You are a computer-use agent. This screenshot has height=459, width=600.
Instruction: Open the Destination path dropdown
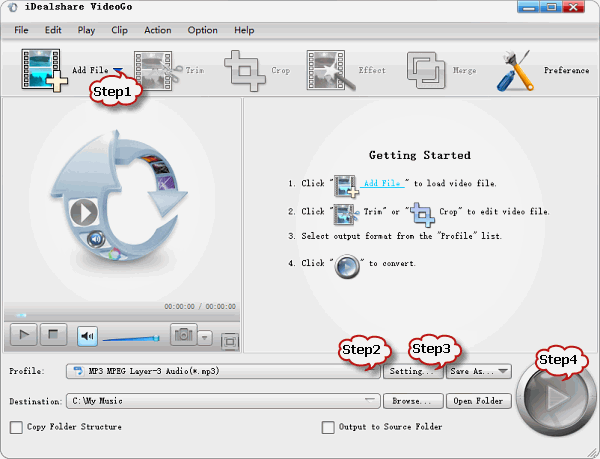pyautogui.click(x=223, y=401)
